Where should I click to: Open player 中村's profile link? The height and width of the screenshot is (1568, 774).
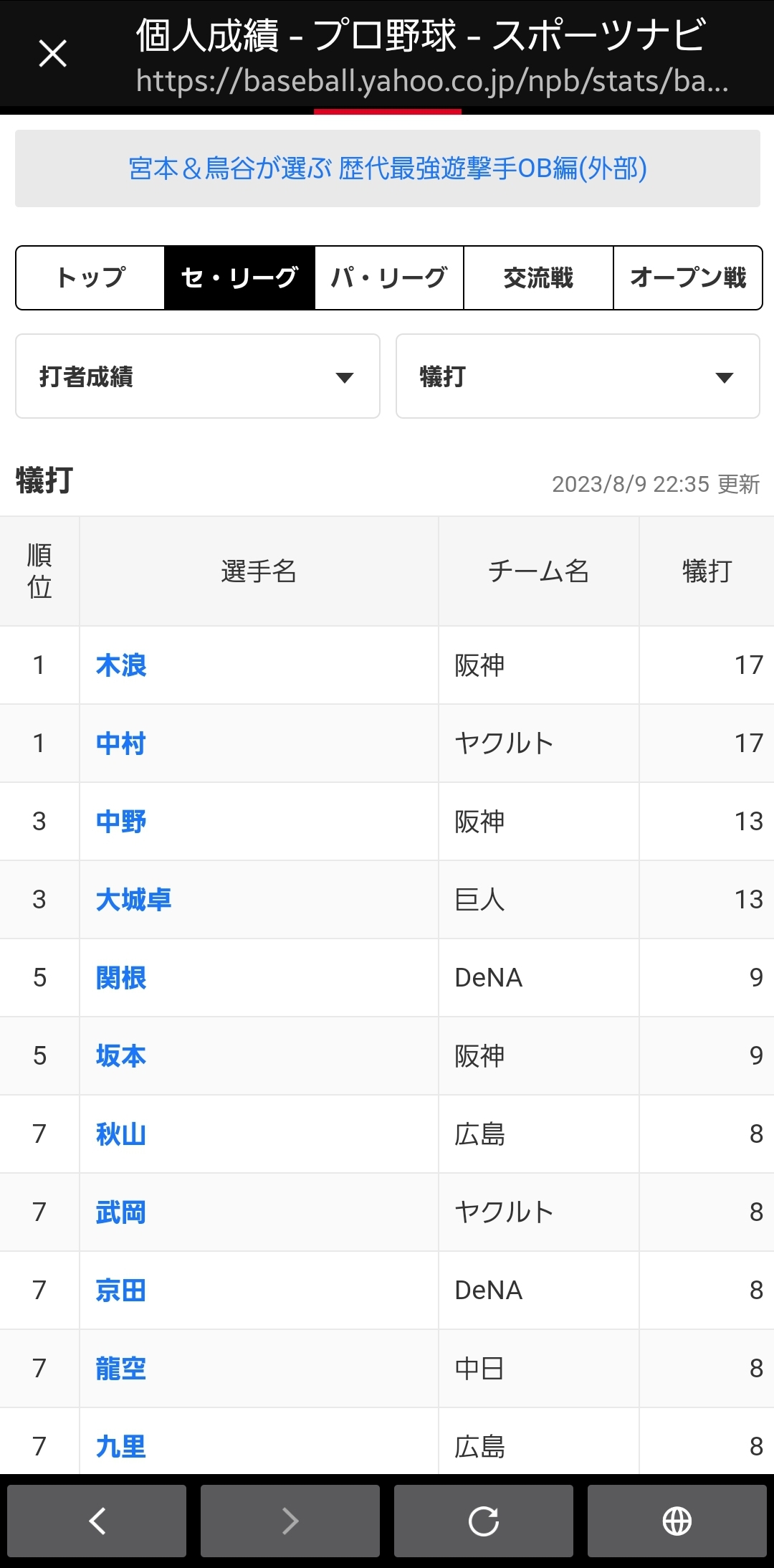tap(121, 743)
